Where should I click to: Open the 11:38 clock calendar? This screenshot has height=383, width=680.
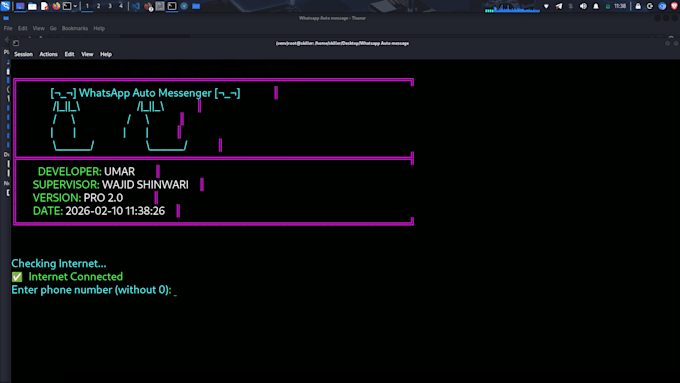click(x=620, y=6)
